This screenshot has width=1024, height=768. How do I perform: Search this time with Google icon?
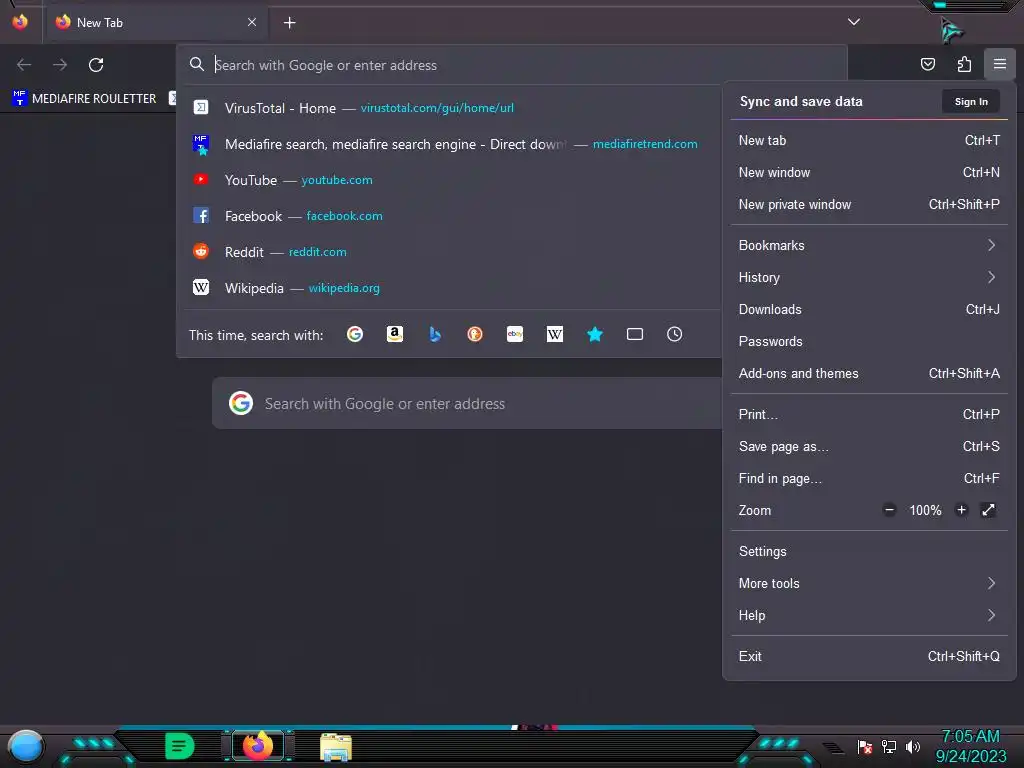click(355, 334)
